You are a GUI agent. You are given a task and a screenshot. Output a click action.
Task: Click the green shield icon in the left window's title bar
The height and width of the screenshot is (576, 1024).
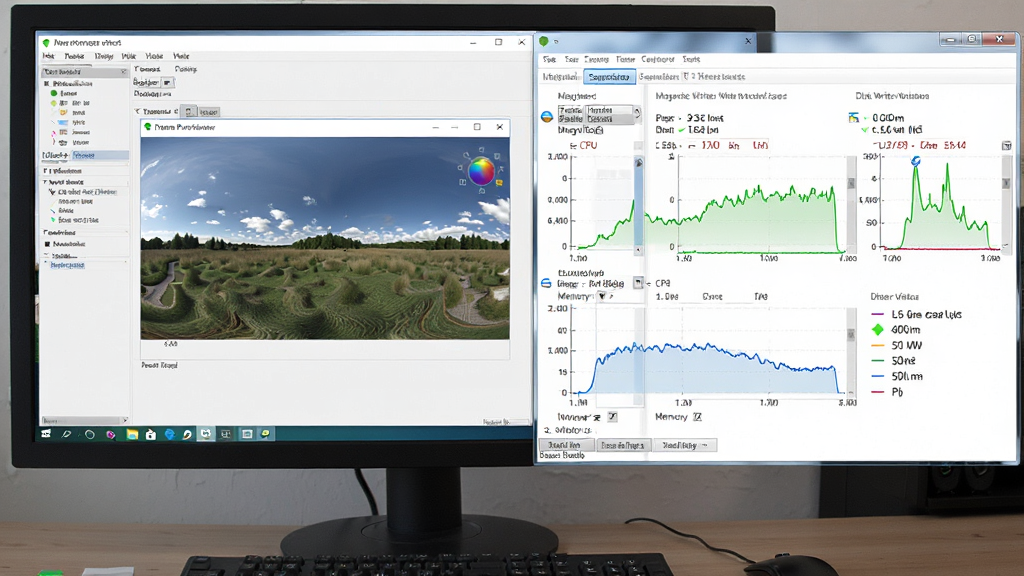click(x=46, y=42)
